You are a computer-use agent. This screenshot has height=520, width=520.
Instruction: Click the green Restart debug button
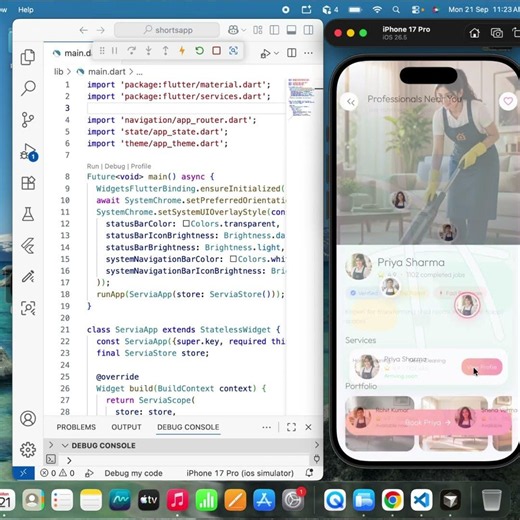(x=199, y=51)
